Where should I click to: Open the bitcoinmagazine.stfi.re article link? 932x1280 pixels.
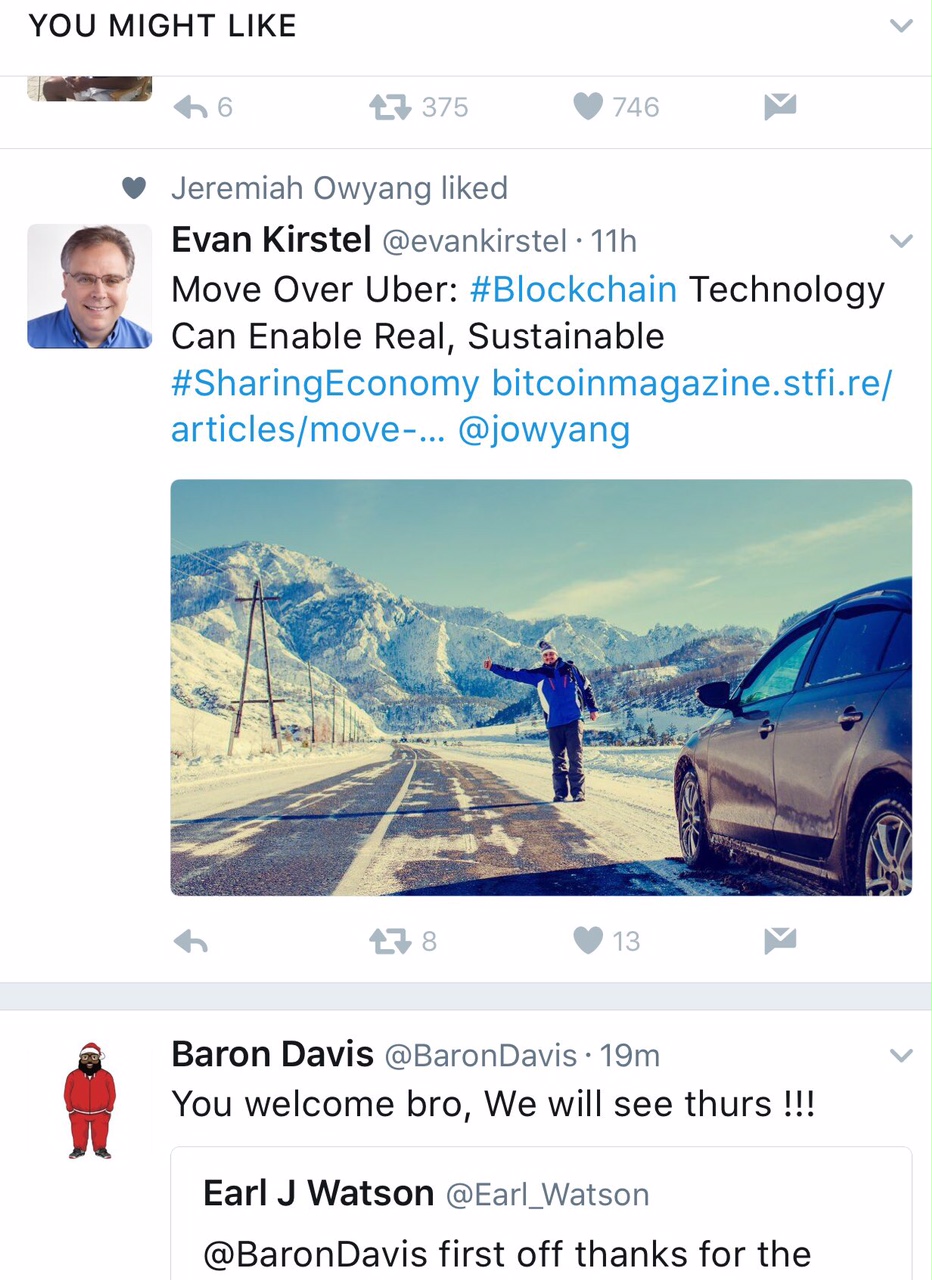tap(690, 384)
